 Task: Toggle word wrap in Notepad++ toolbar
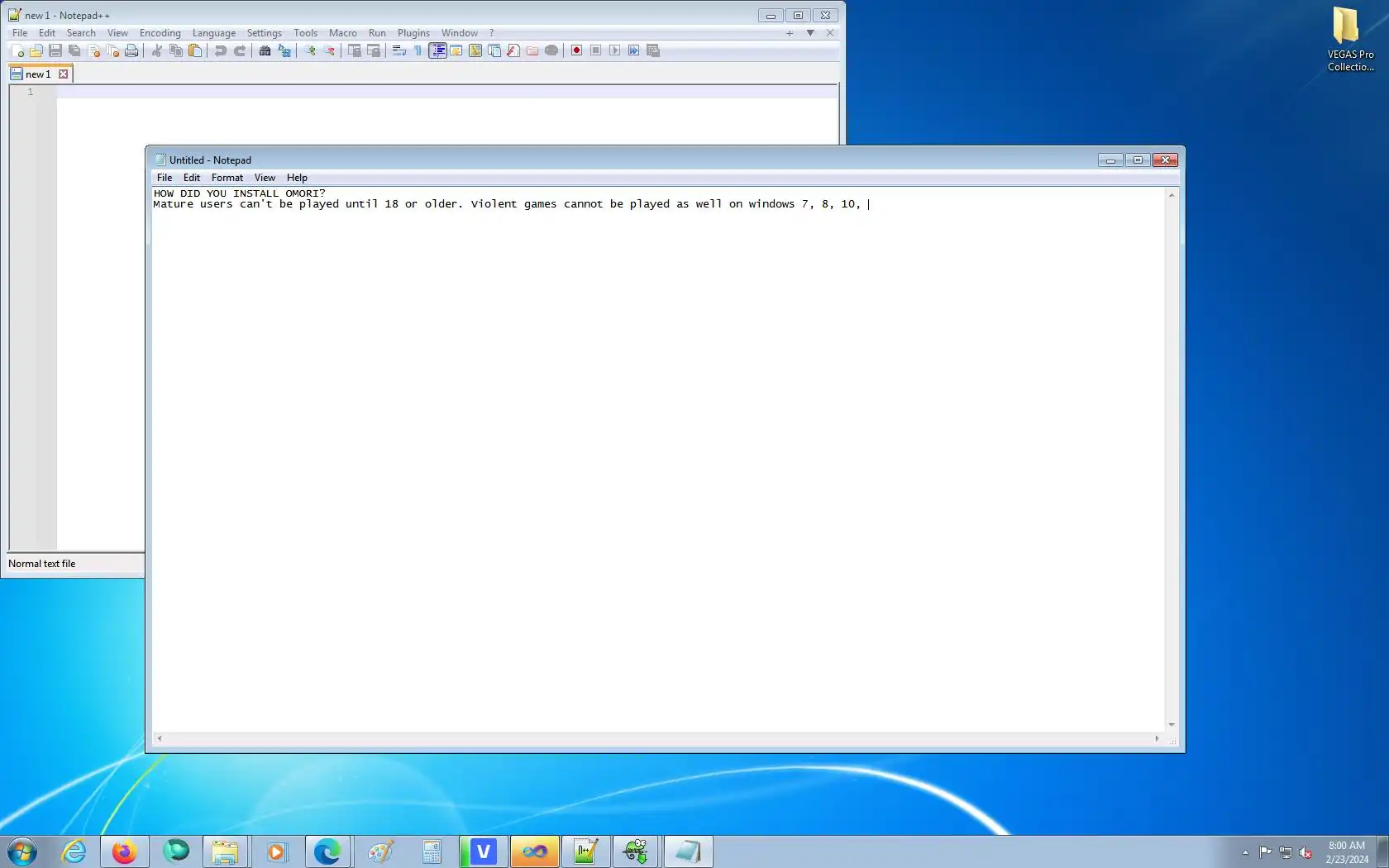coord(399,50)
